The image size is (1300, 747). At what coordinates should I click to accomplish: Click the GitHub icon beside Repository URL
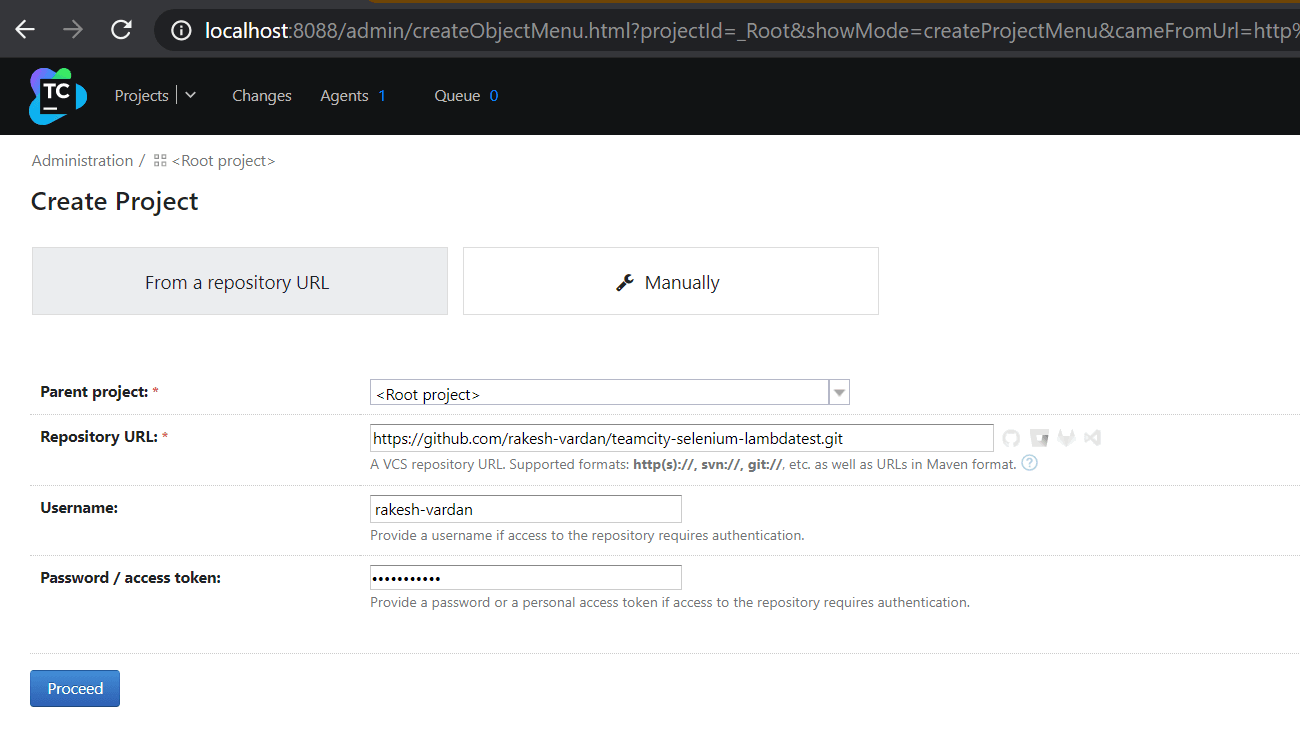[x=1011, y=438]
